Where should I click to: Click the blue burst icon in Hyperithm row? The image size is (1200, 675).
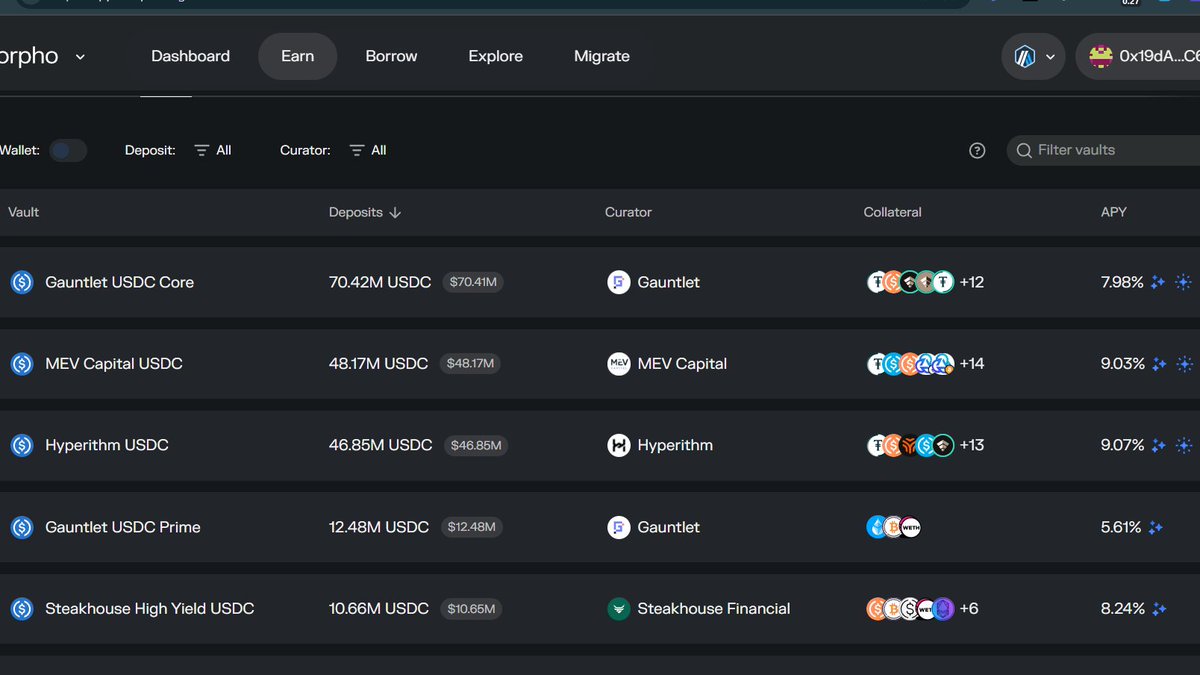(1184, 445)
